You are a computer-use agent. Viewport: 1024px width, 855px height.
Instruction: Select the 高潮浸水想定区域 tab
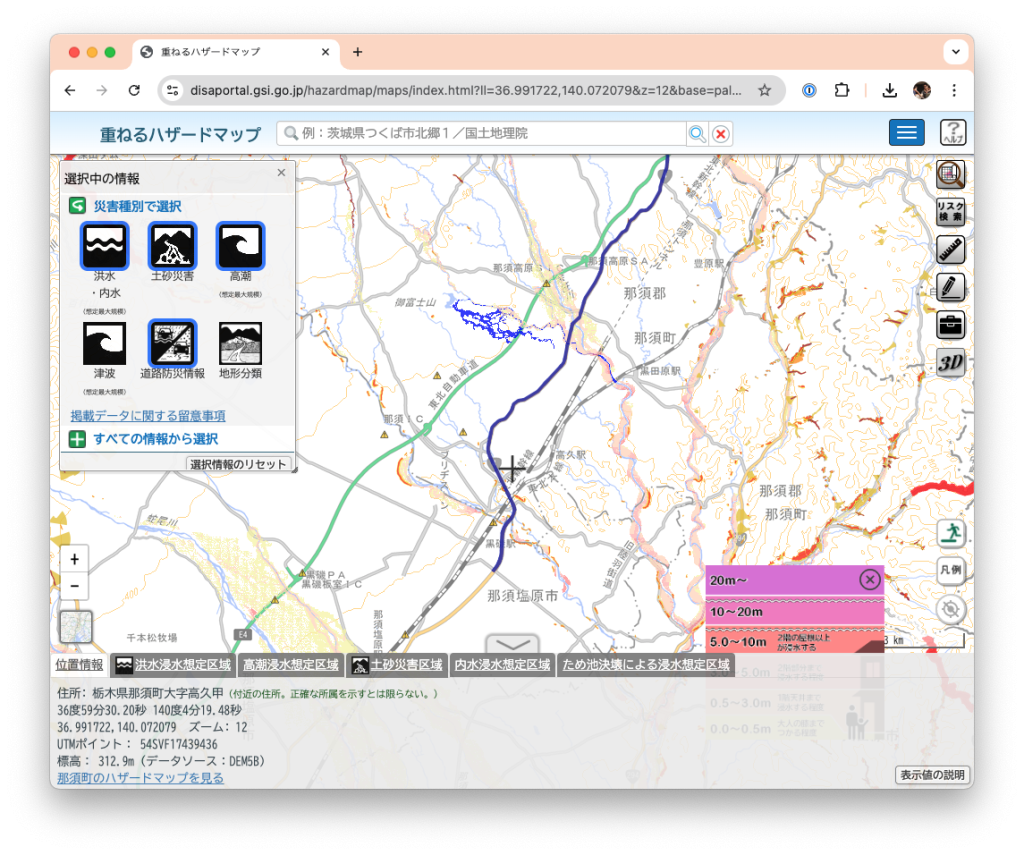(291, 665)
